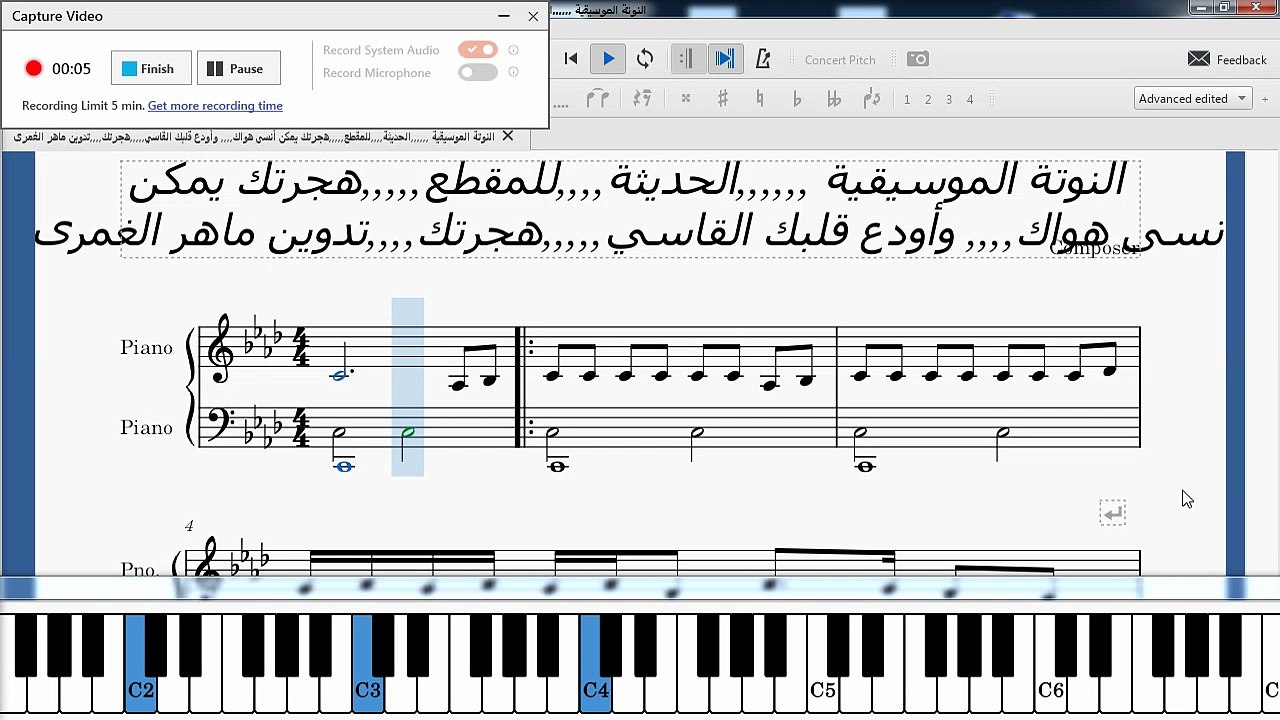Apply double flat accidental
This screenshot has width=1280, height=720.
click(834, 99)
